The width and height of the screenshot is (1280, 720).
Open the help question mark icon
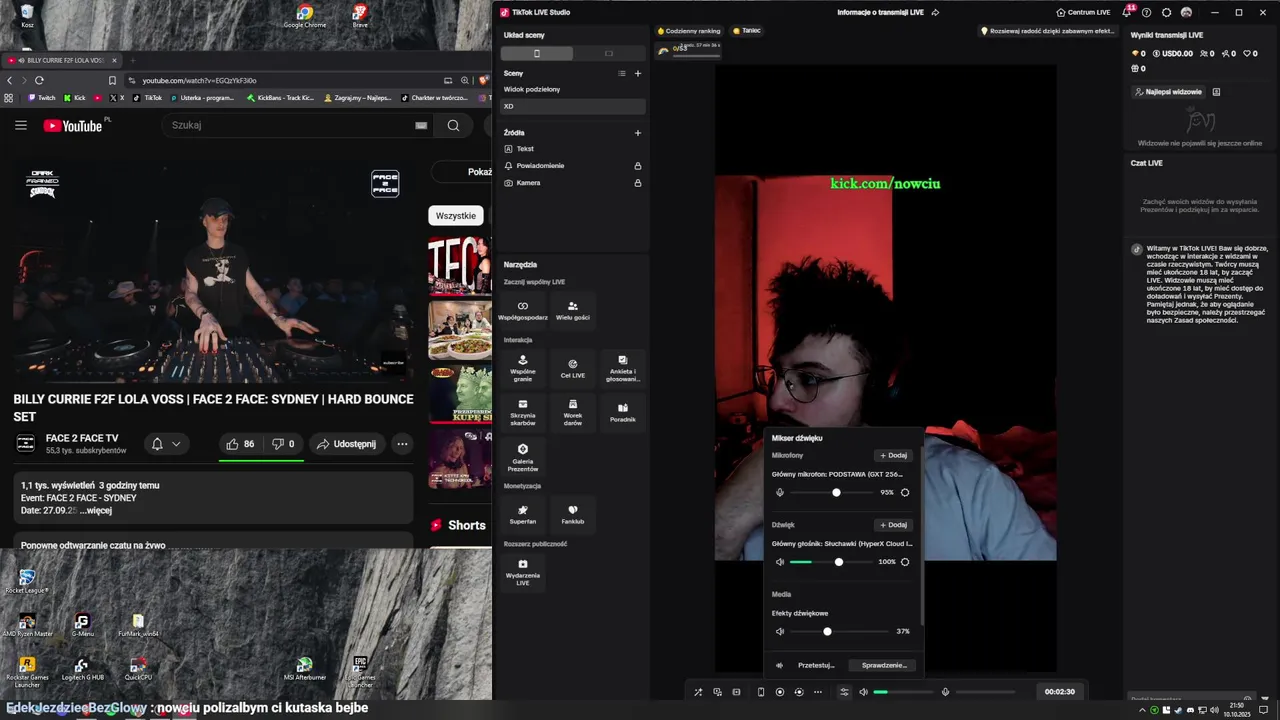(1147, 13)
